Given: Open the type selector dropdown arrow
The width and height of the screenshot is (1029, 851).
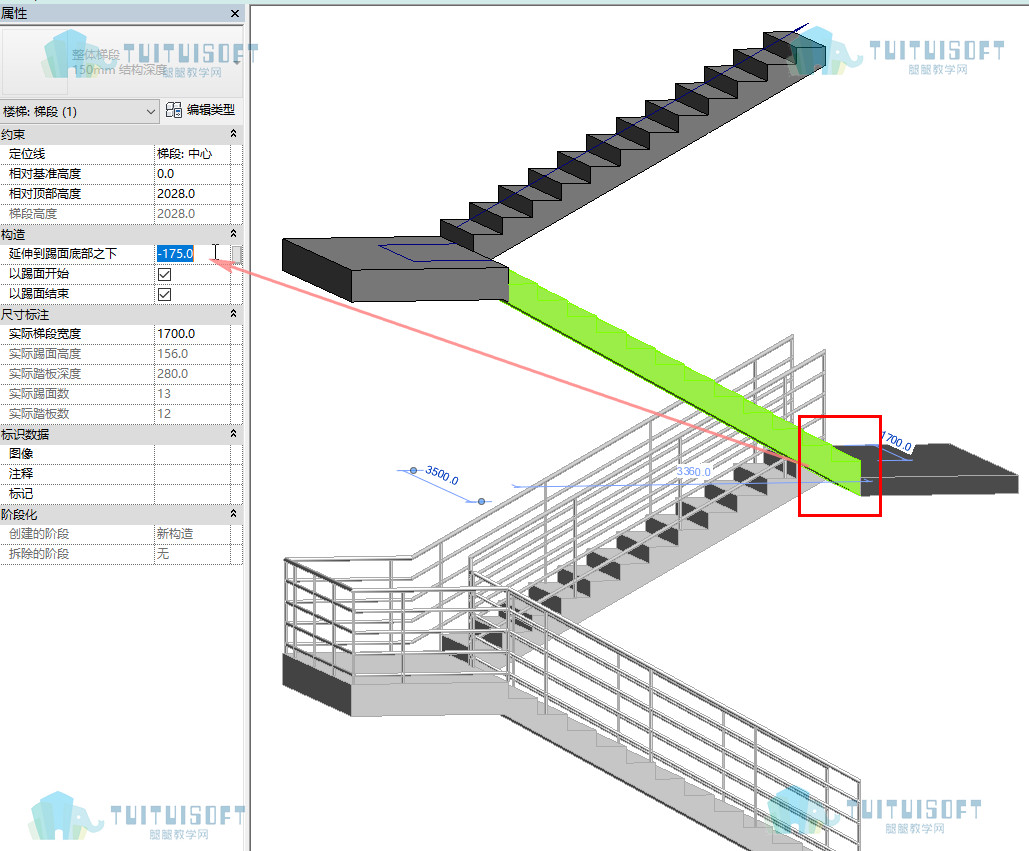Looking at the screenshot, I should pyautogui.click(x=236, y=61).
